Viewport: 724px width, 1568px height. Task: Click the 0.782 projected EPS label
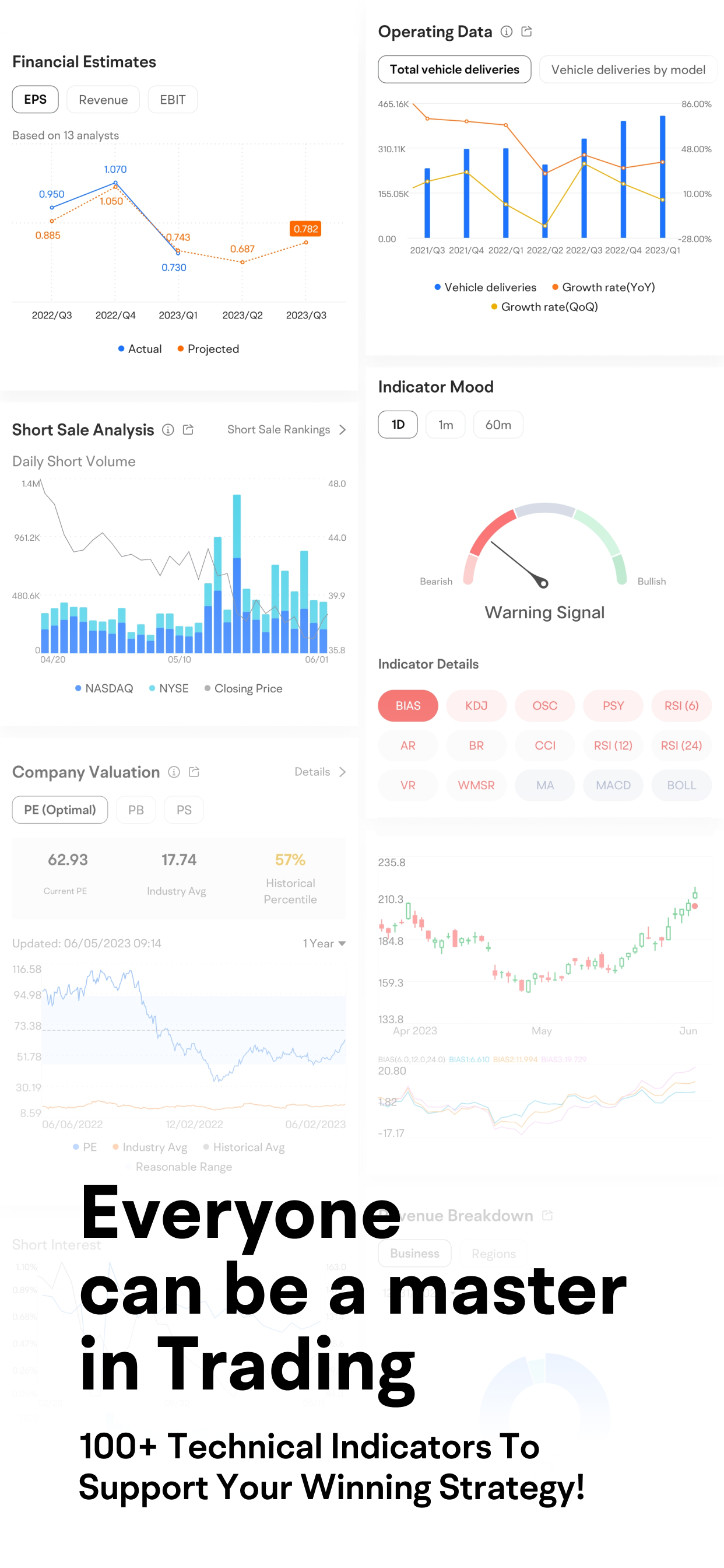[x=306, y=229]
